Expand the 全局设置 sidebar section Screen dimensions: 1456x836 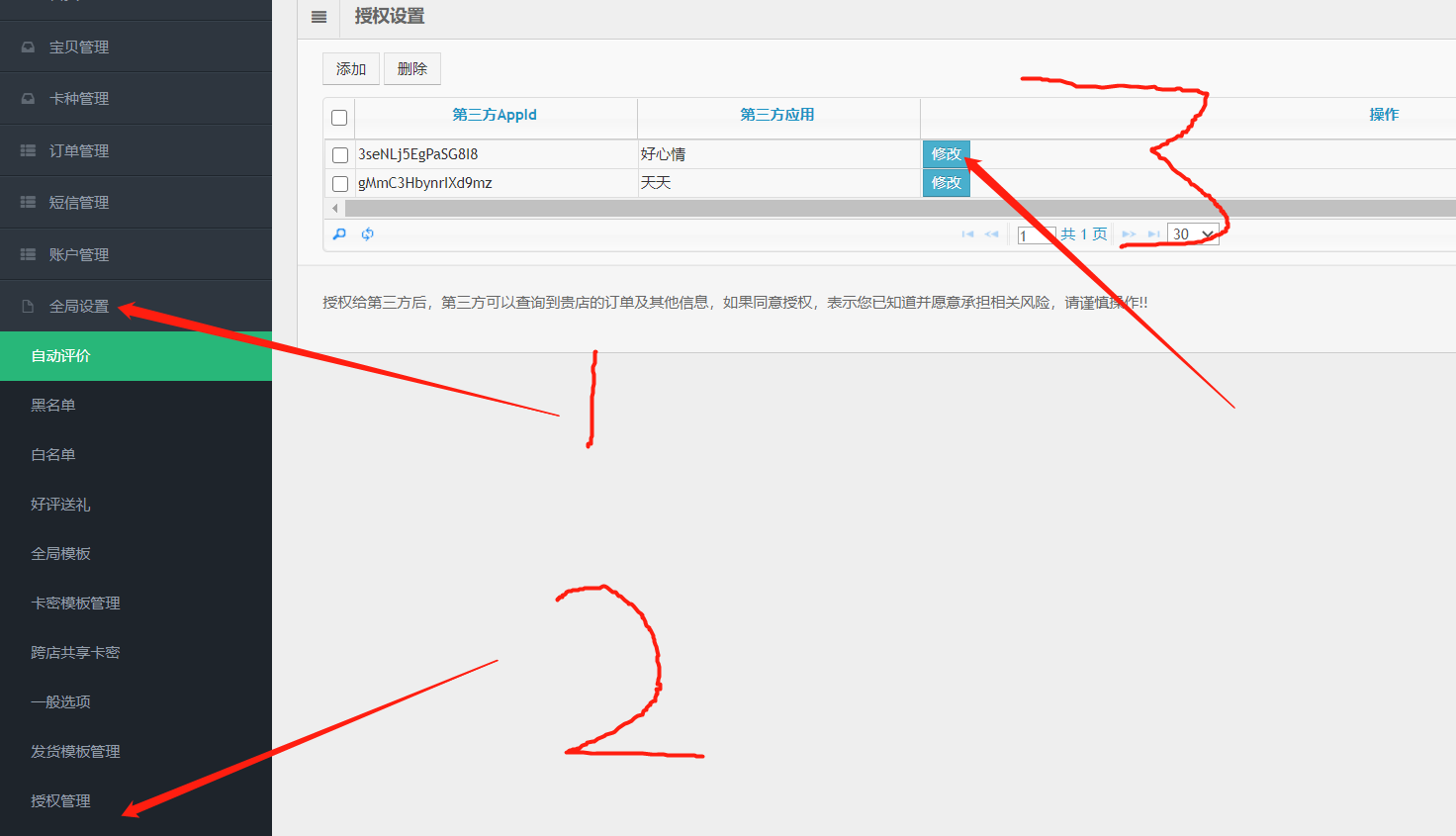(79, 307)
